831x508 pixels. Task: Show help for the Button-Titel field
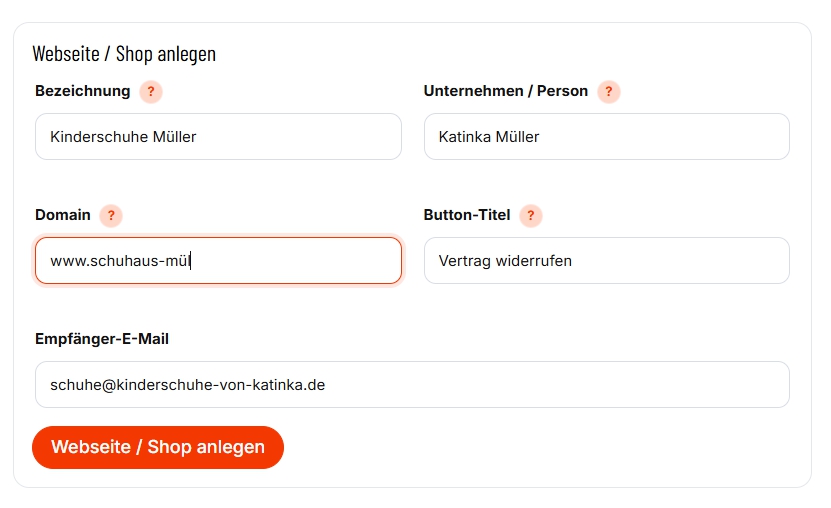click(x=531, y=216)
